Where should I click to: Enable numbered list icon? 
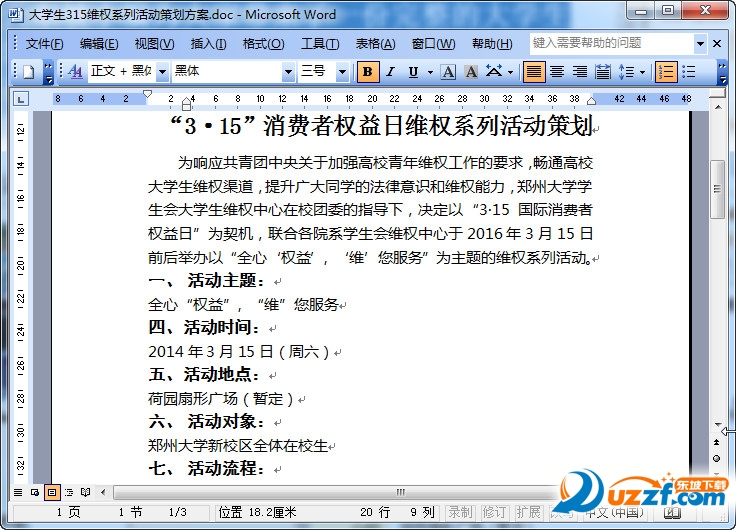pos(666,72)
